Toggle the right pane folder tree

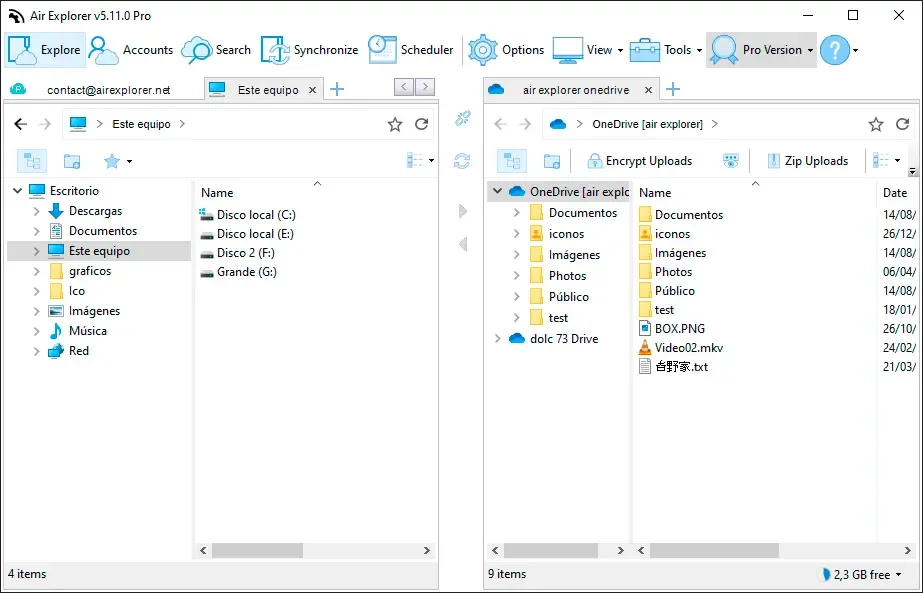coord(512,161)
